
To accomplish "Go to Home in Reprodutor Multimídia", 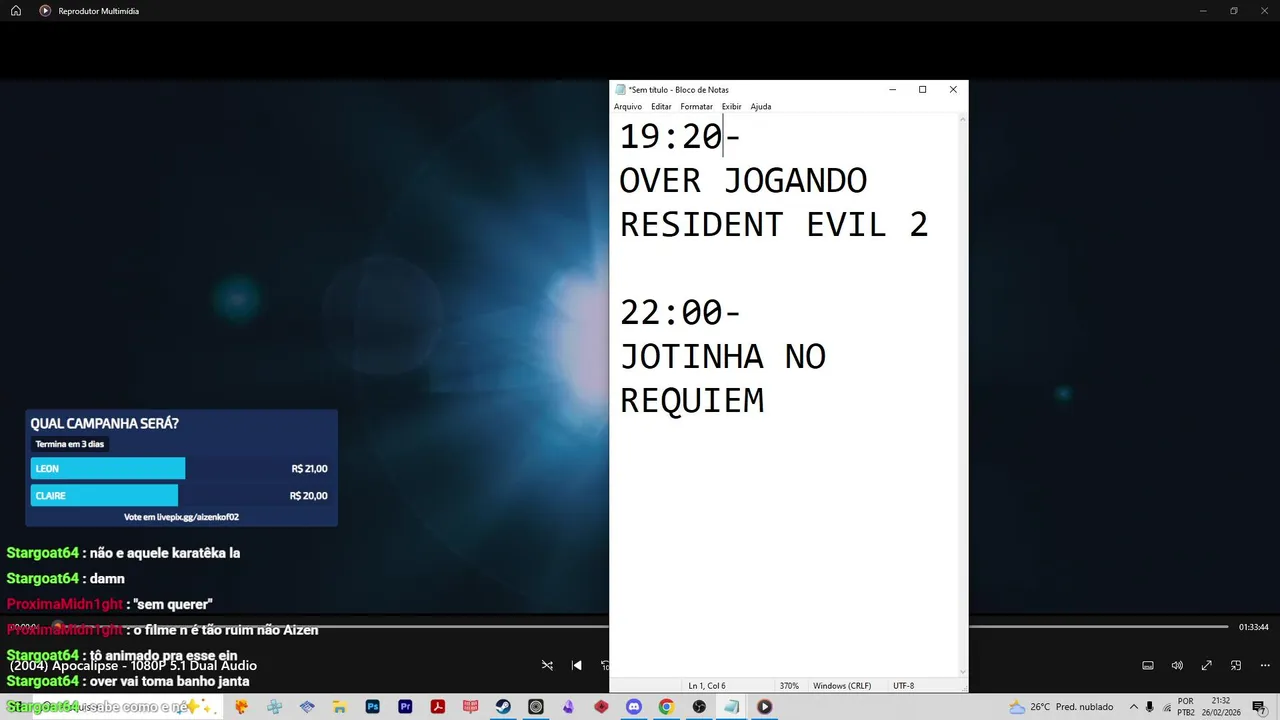I will [x=16, y=11].
